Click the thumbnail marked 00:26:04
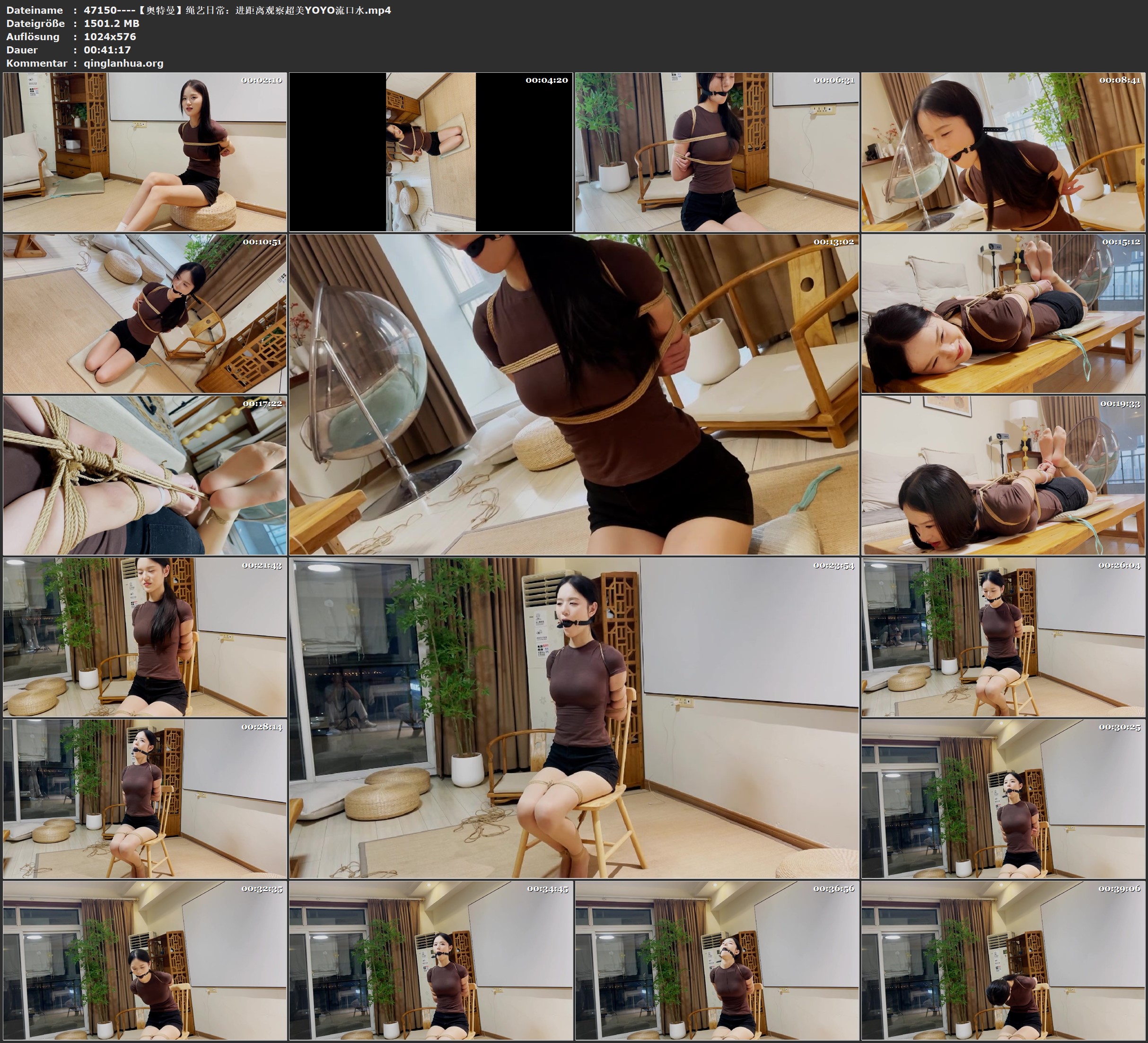Viewport: 1148px width, 1043px height. 1003,637
